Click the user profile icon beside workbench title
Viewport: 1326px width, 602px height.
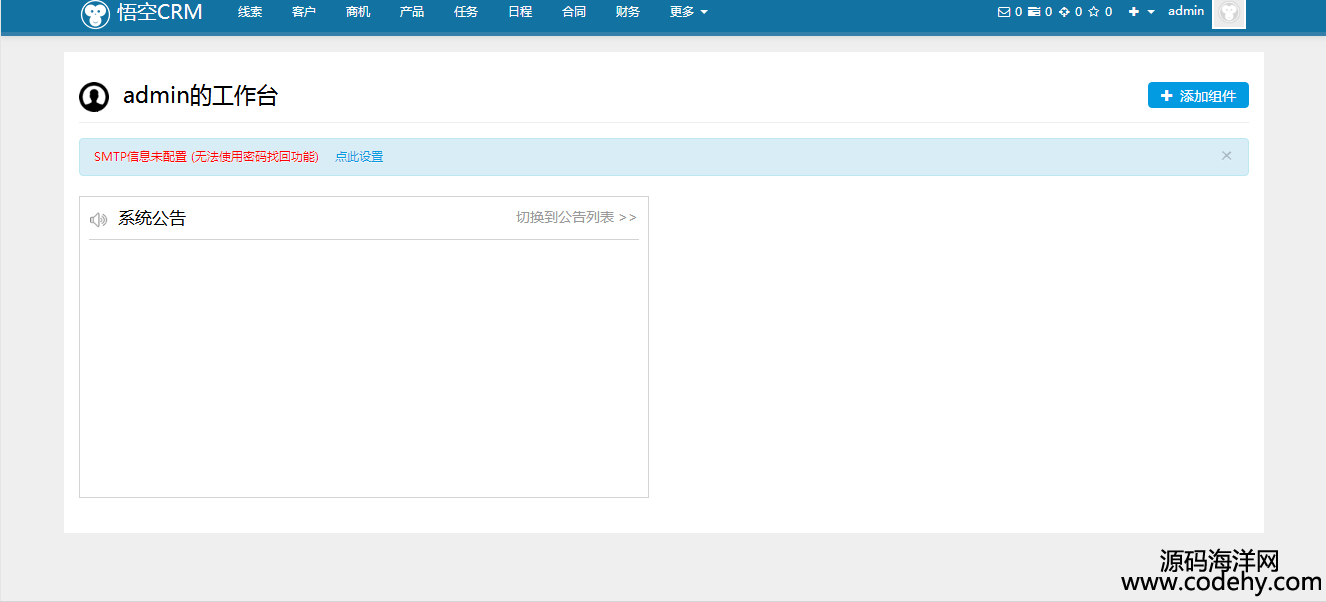point(94,97)
